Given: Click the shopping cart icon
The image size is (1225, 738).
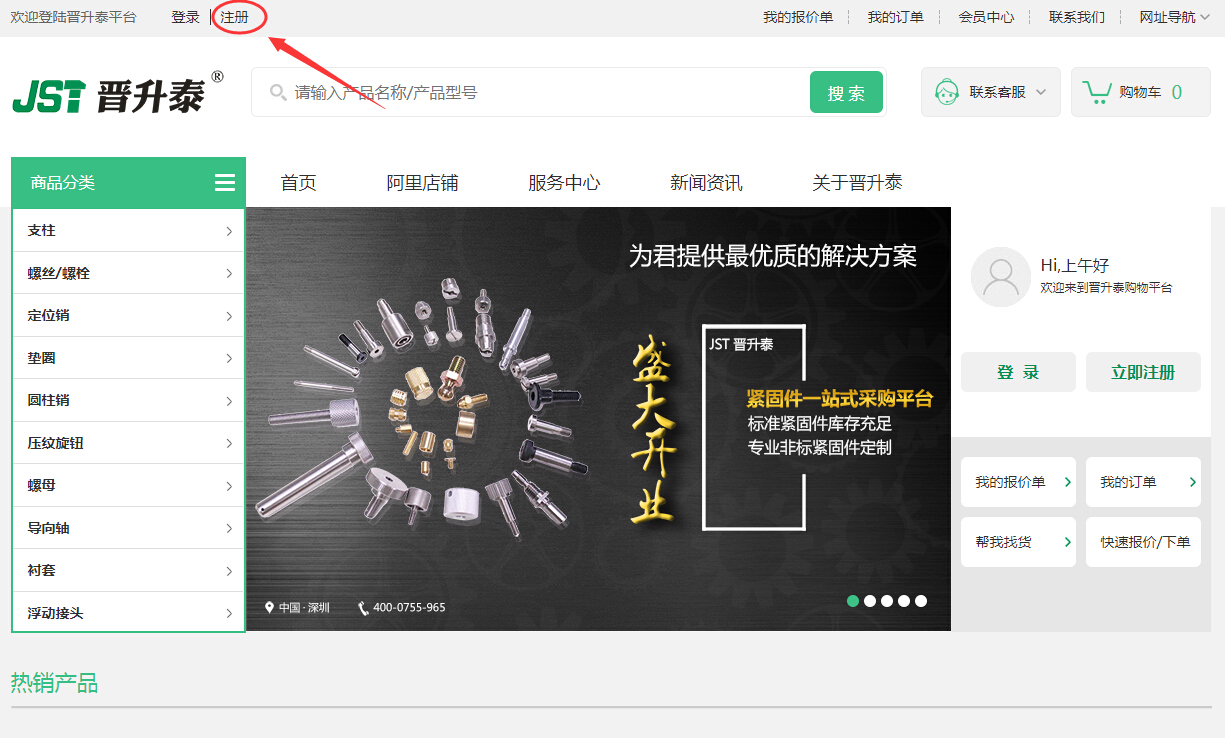Looking at the screenshot, I should point(1097,92).
